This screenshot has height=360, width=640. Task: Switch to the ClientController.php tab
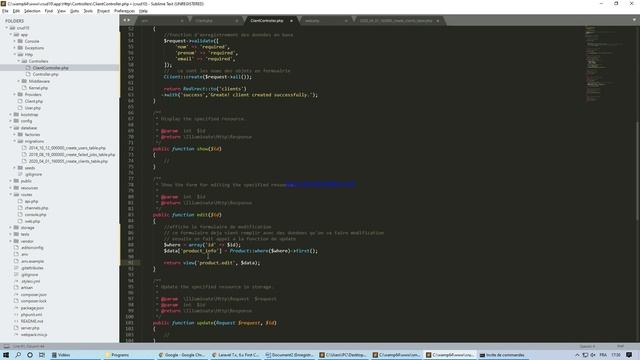267,20
